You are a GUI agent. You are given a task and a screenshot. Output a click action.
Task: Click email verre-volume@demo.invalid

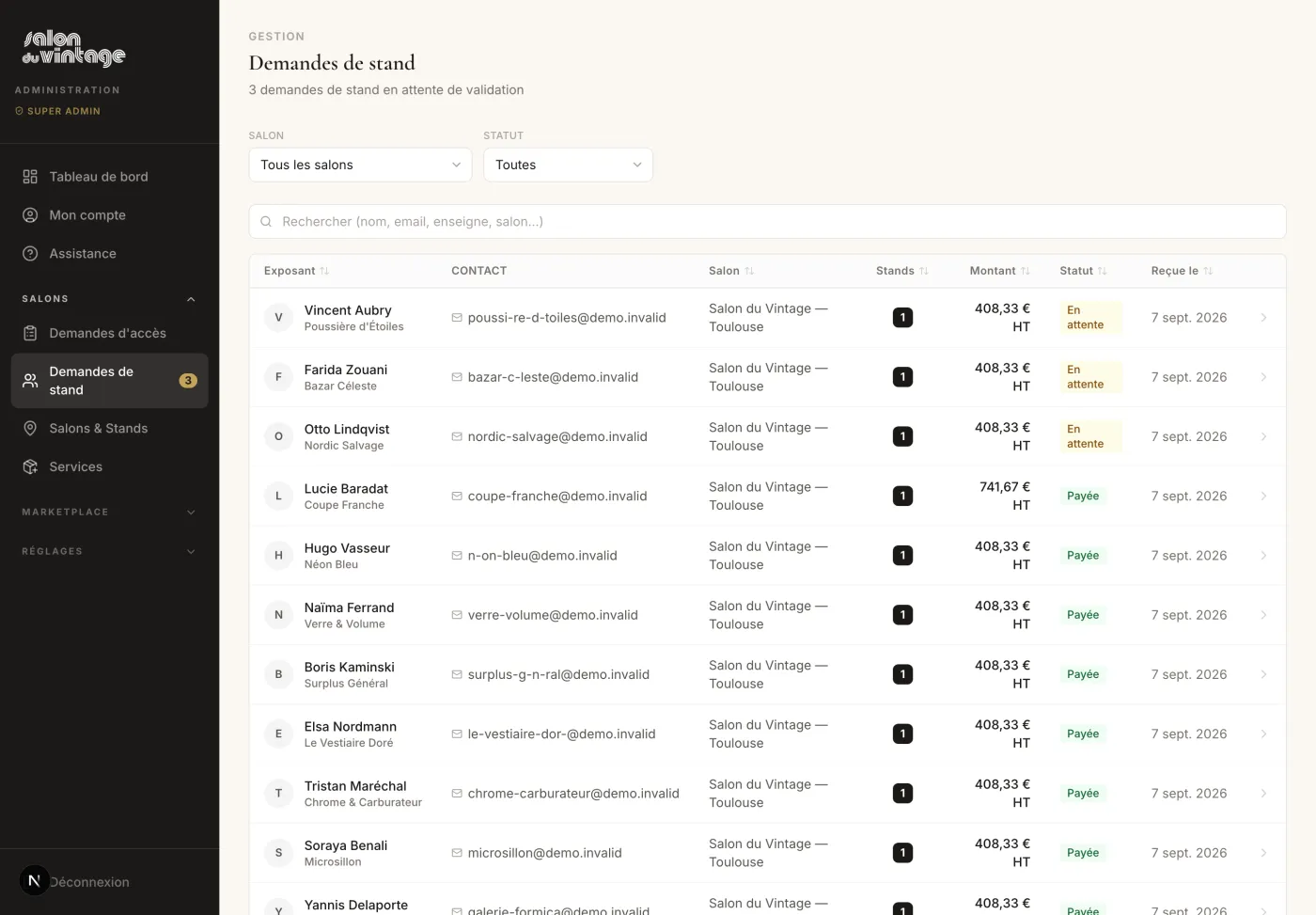tap(553, 615)
